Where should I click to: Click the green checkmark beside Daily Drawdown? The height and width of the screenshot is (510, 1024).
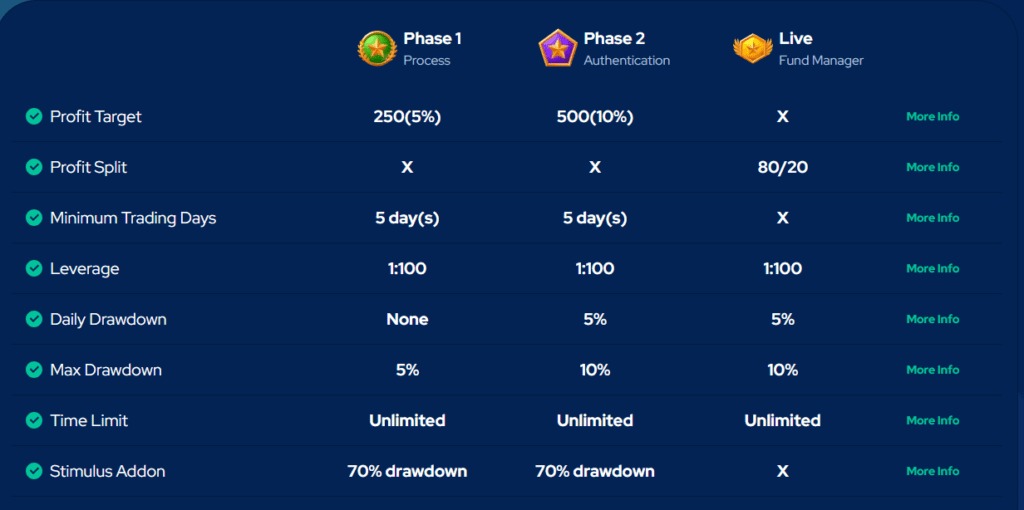point(34,320)
